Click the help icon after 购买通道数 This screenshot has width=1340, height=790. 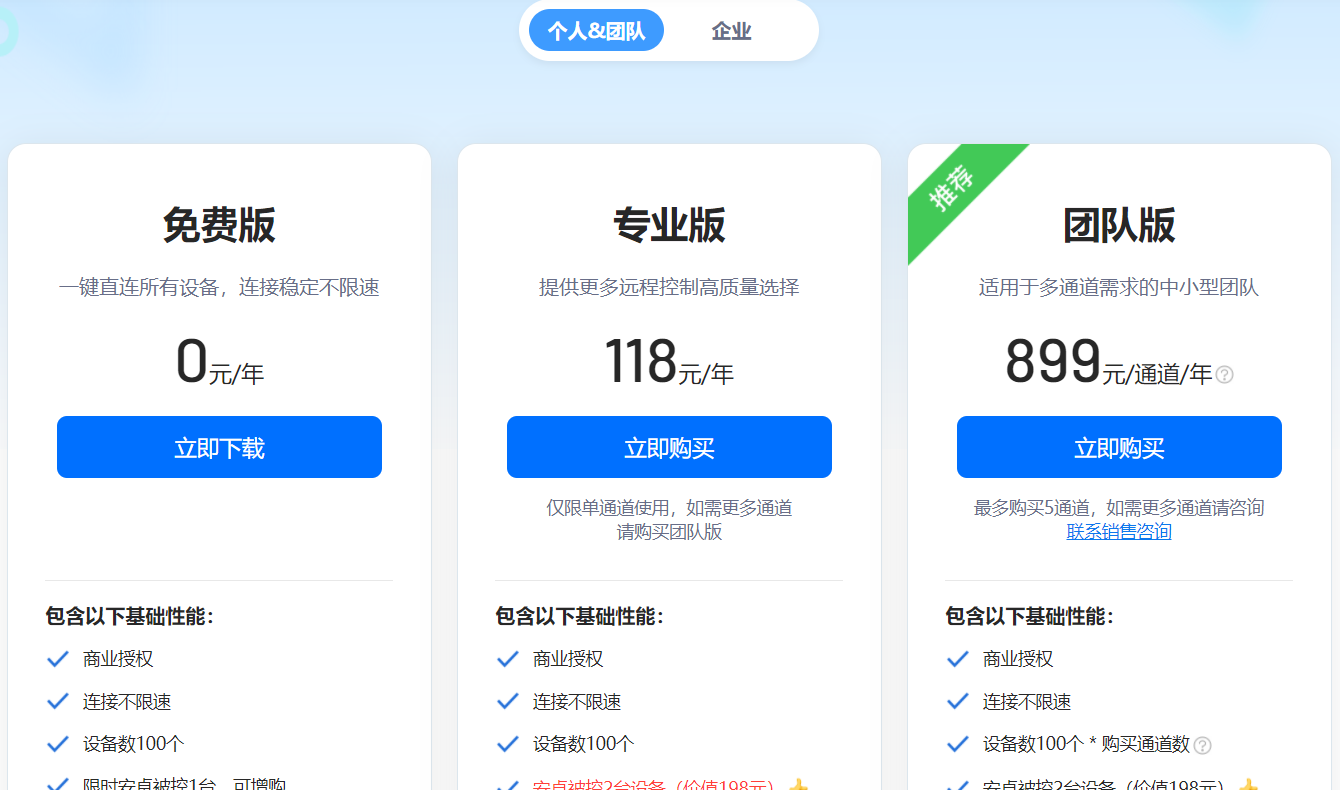point(1203,745)
